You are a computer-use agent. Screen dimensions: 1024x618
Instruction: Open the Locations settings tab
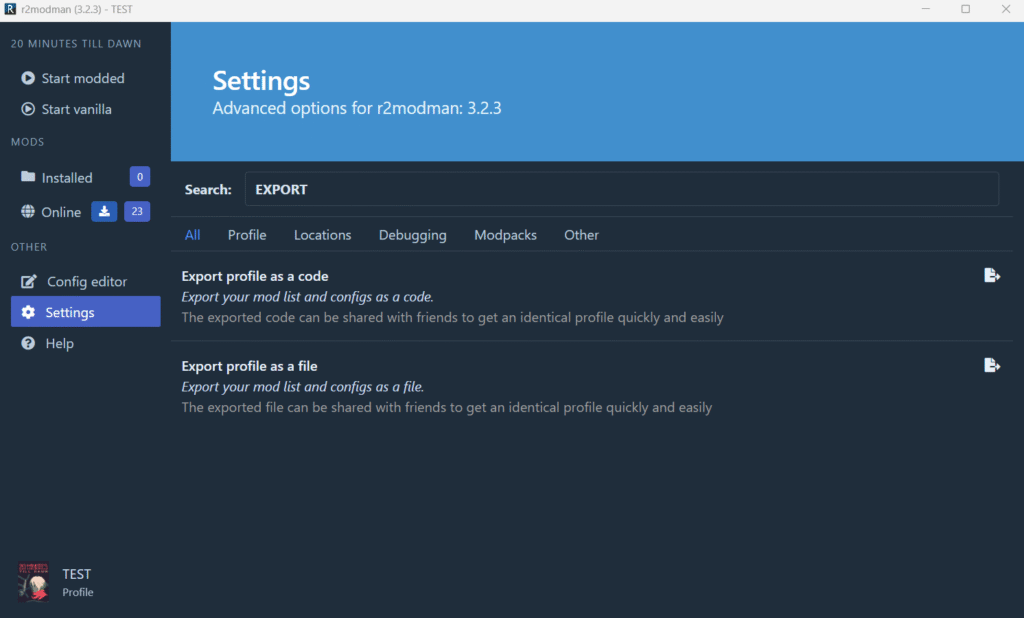(322, 235)
